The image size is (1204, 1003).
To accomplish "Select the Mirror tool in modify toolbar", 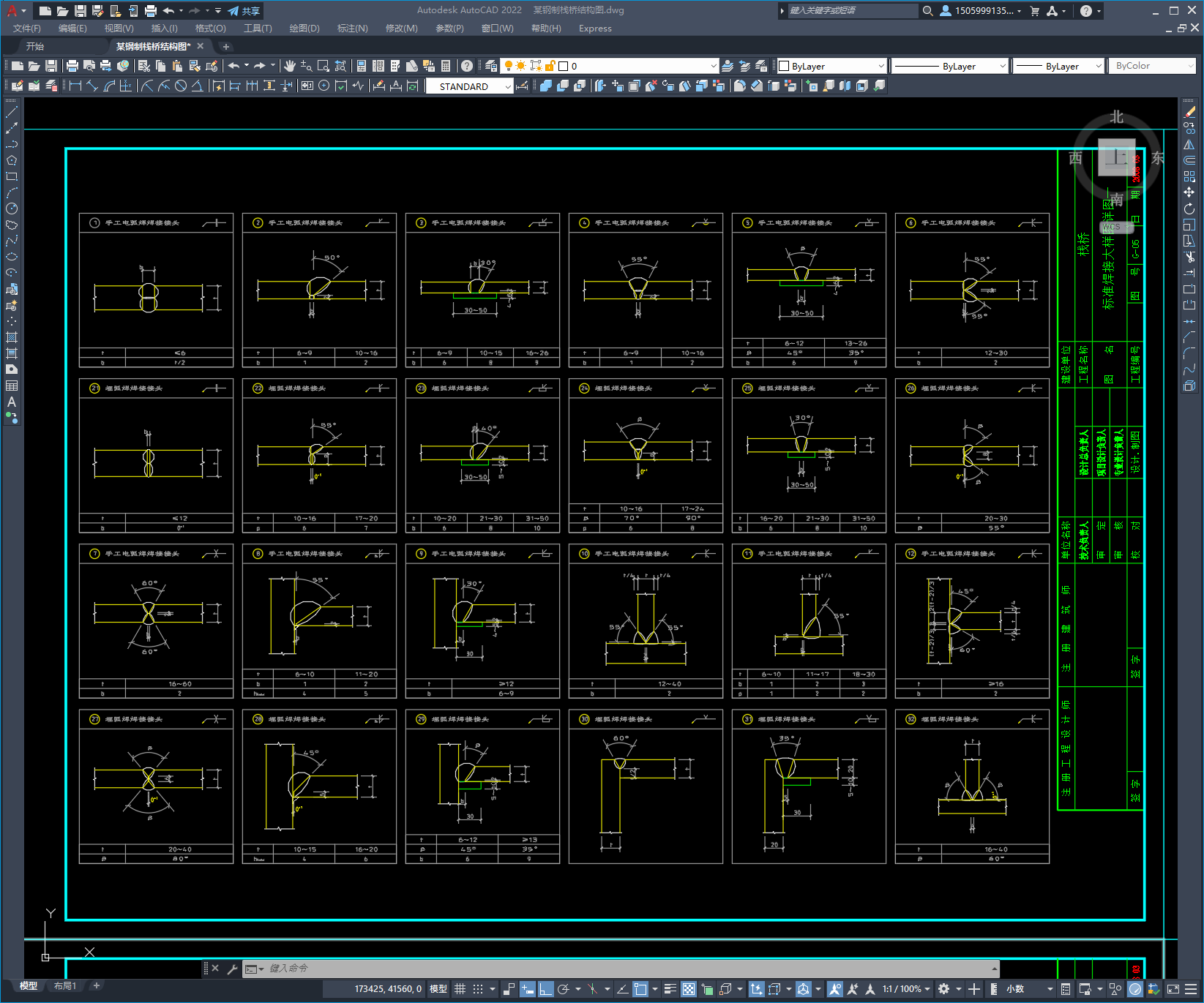I will tap(1189, 144).
